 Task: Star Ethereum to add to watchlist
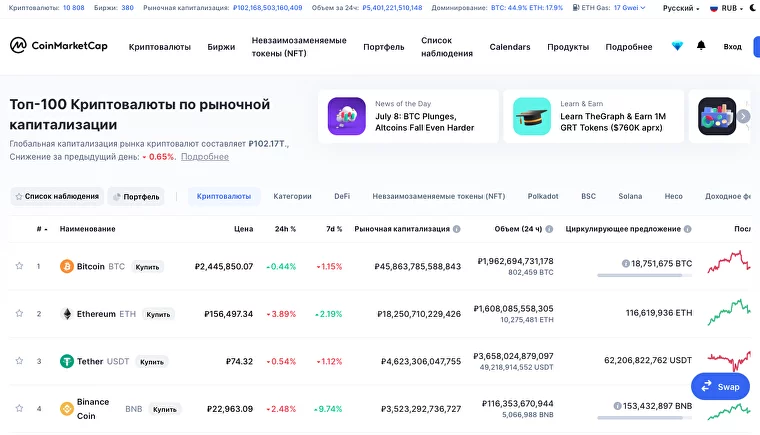point(19,314)
